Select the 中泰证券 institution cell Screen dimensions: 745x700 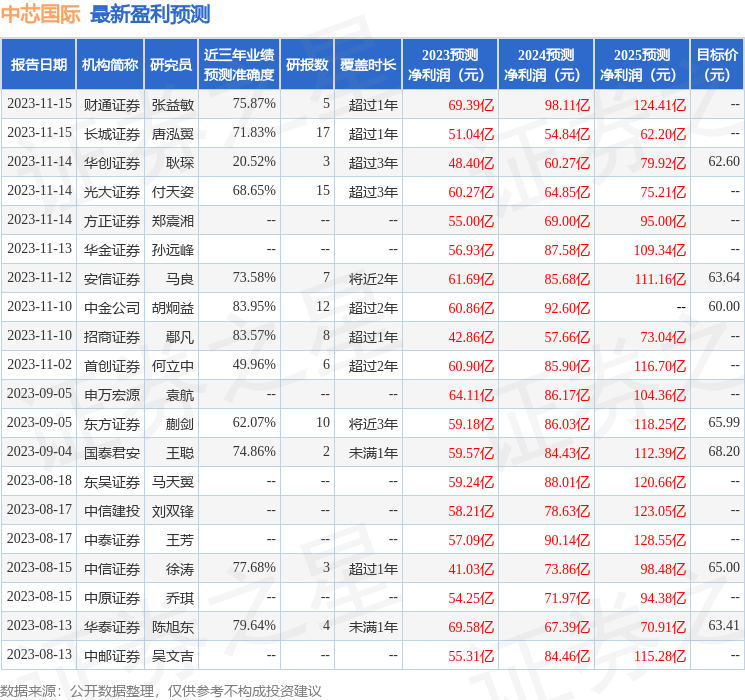[112, 540]
